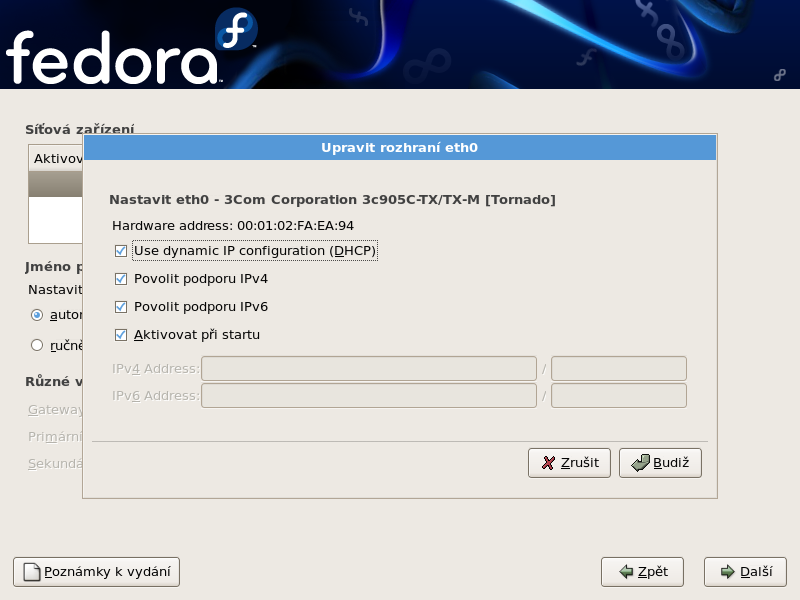This screenshot has height=600, width=800.
Task: Uncheck Povolit podporu IPv6
Action: coord(121,307)
